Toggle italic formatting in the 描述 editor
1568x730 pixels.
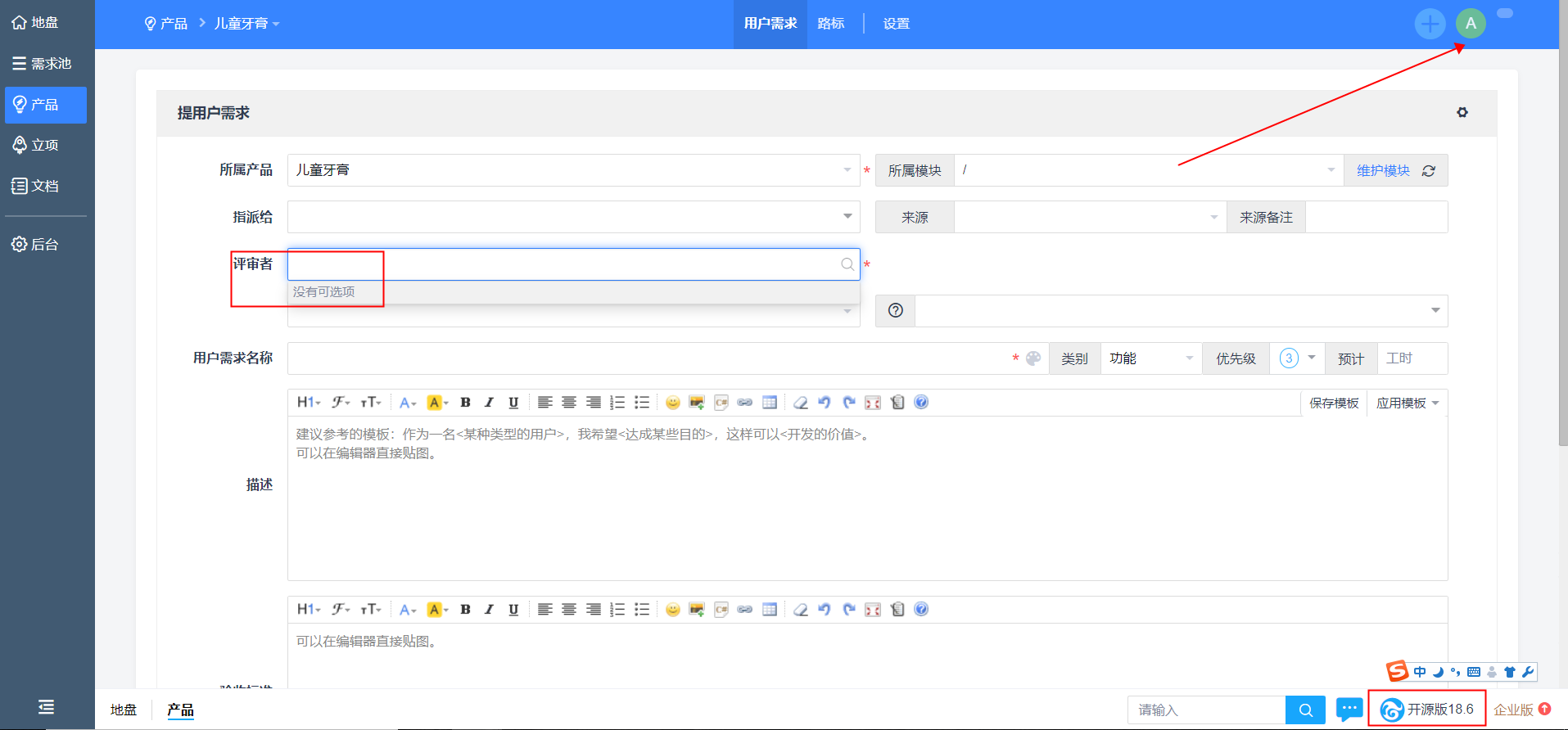tap(489, 403)
